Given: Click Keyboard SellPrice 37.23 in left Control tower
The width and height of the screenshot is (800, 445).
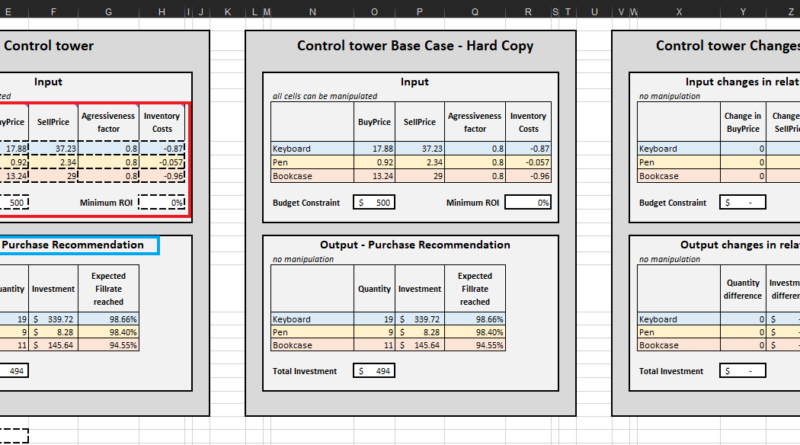Looking at the screenshot, I should pos(53,149).
